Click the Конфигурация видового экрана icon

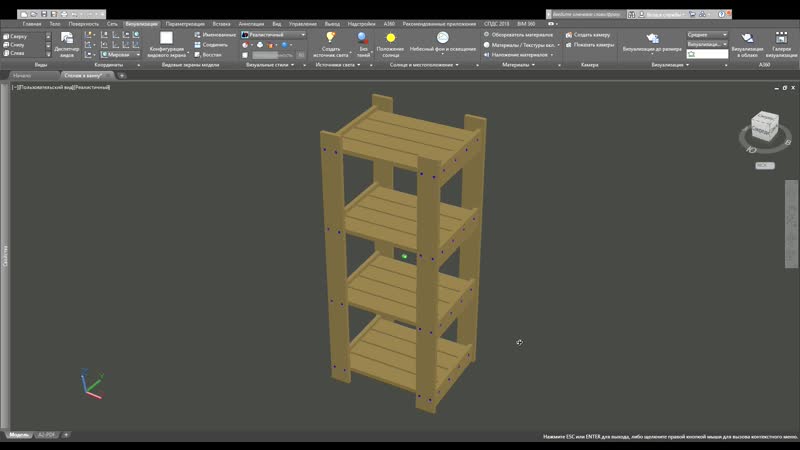coord(166,43)
